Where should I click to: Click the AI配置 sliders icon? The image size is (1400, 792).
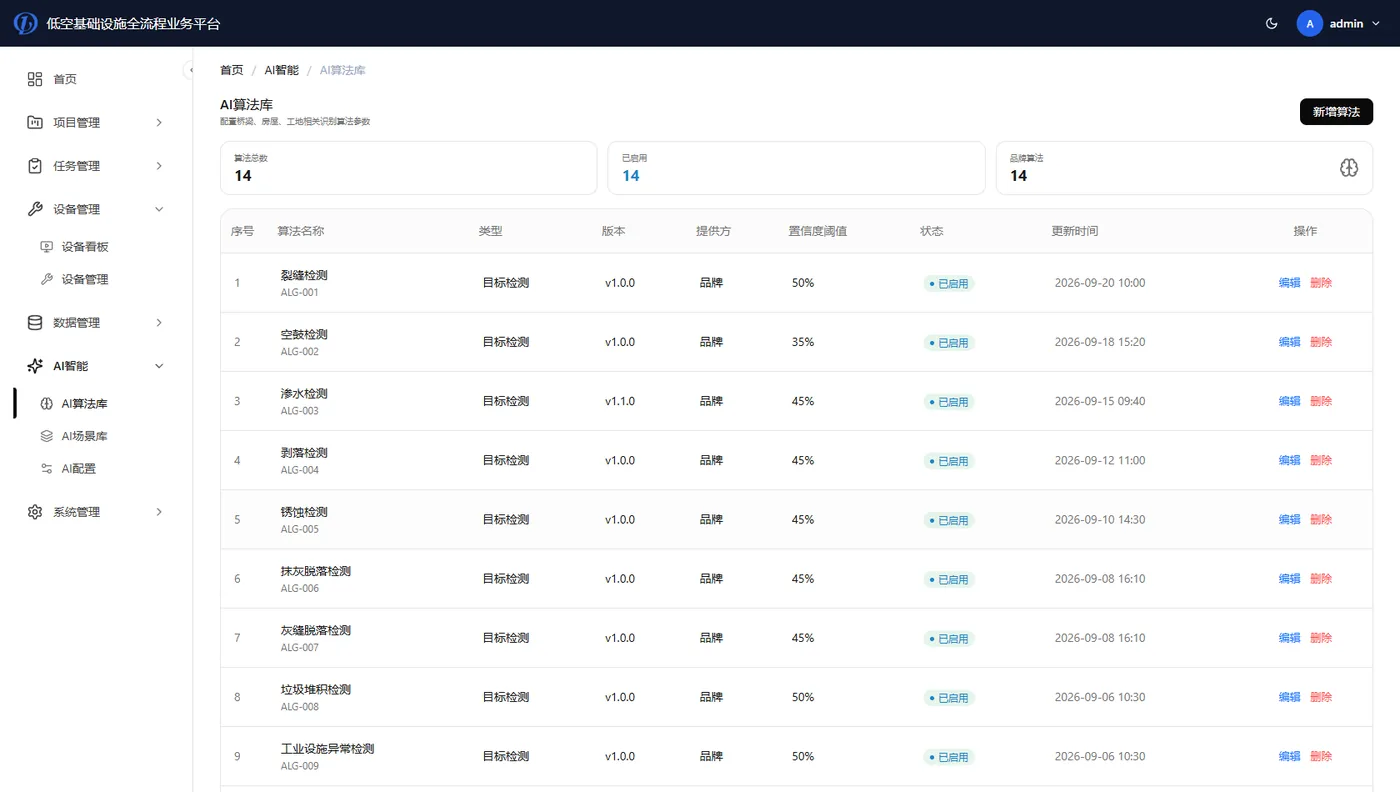click(x=46, y=468)
